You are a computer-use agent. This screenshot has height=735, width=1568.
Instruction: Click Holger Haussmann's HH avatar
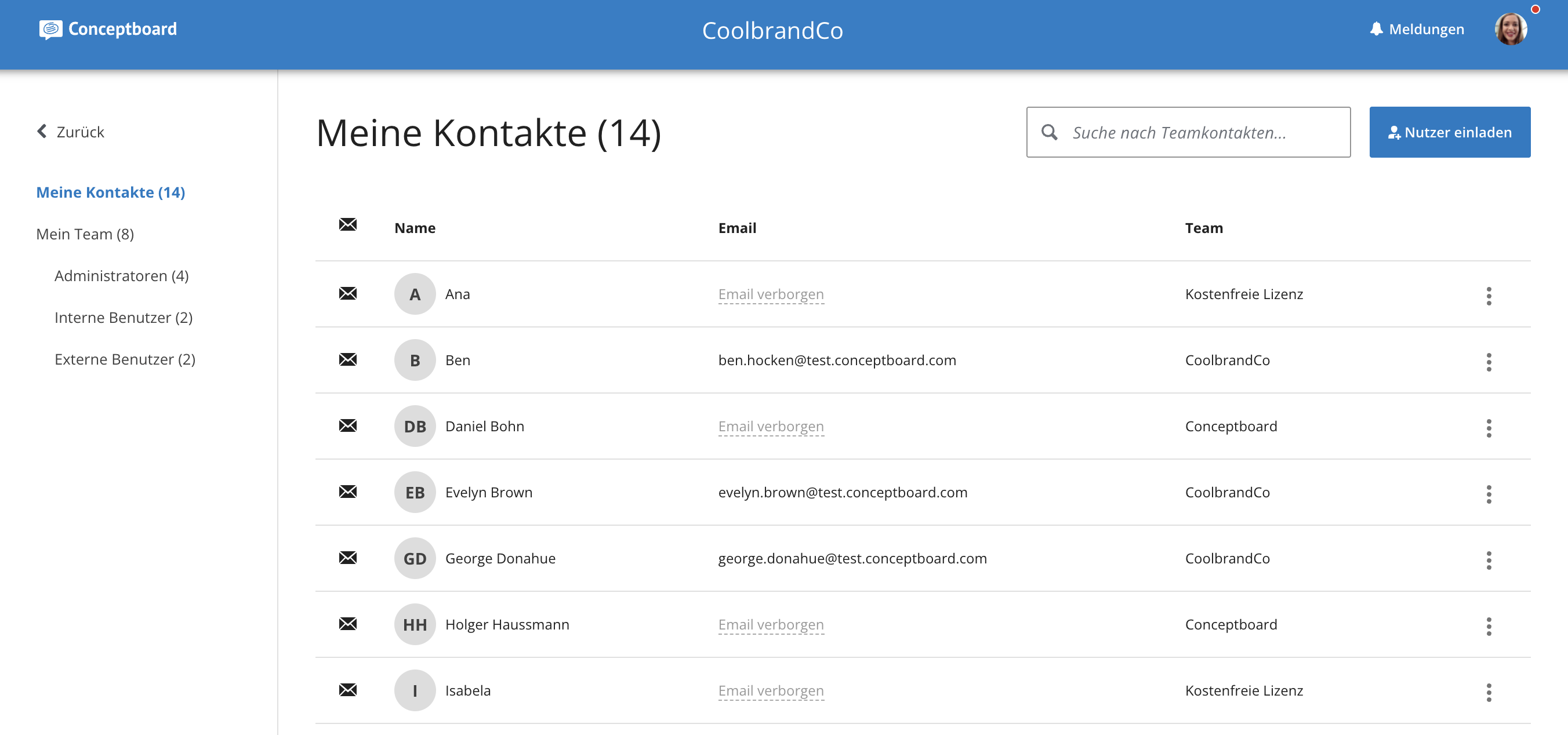click(x=415, y=624)
